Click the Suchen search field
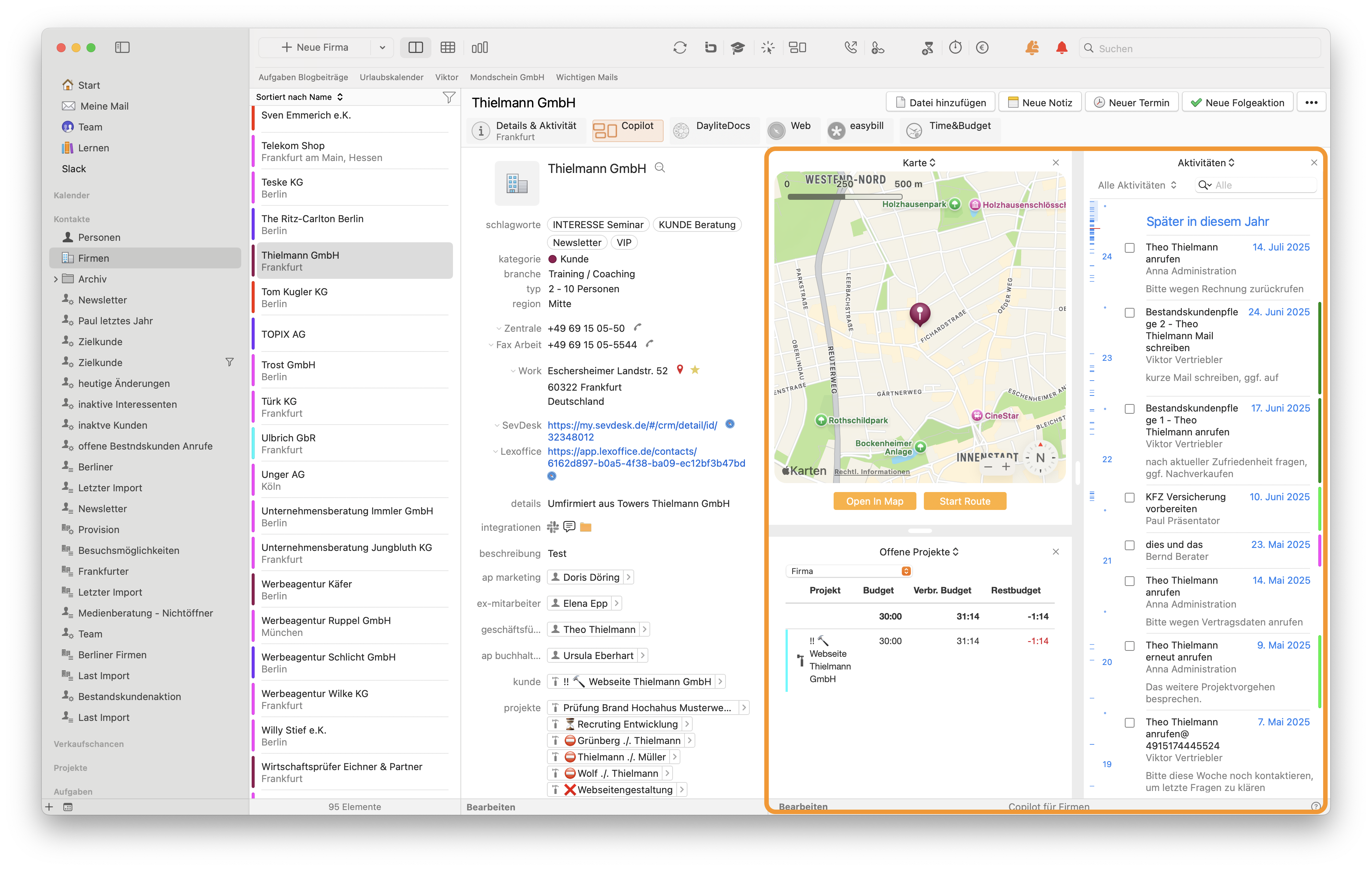The image size is (1372, 870). pyautogui.click(x=1200, y=48)
